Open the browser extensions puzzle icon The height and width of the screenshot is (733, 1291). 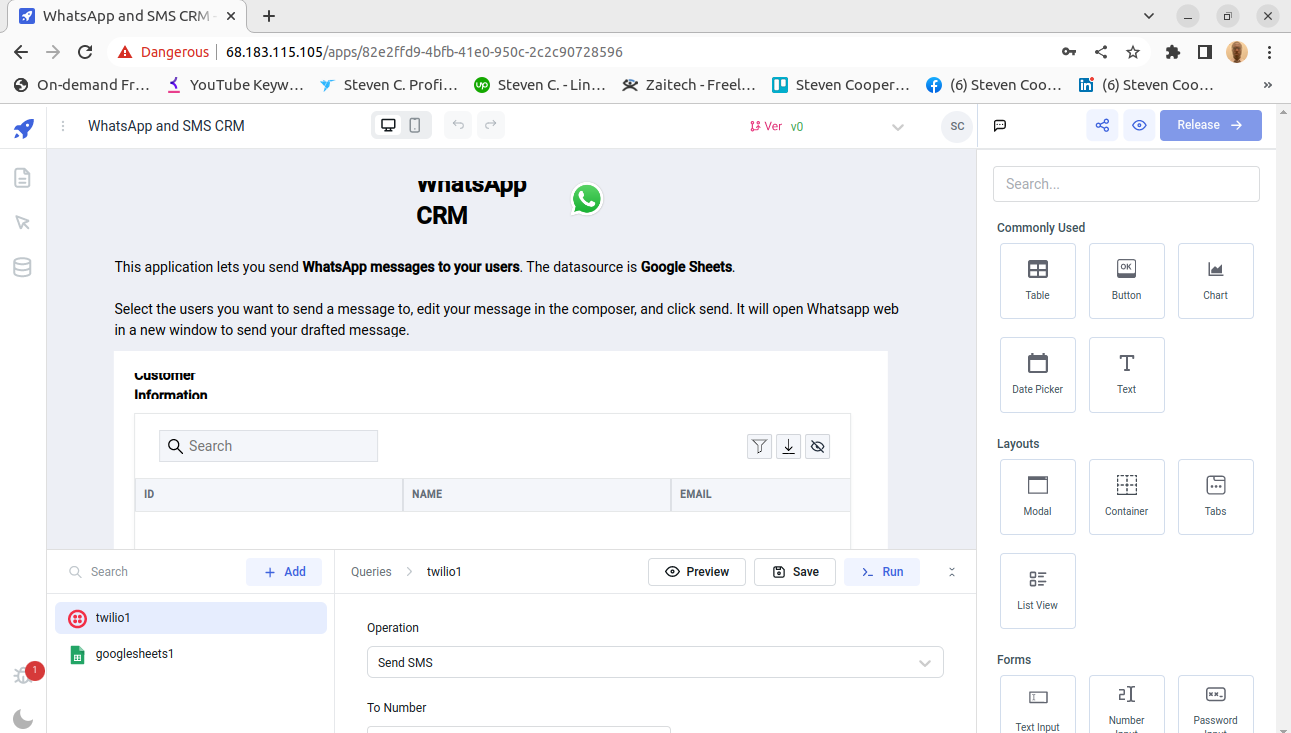1173,52
